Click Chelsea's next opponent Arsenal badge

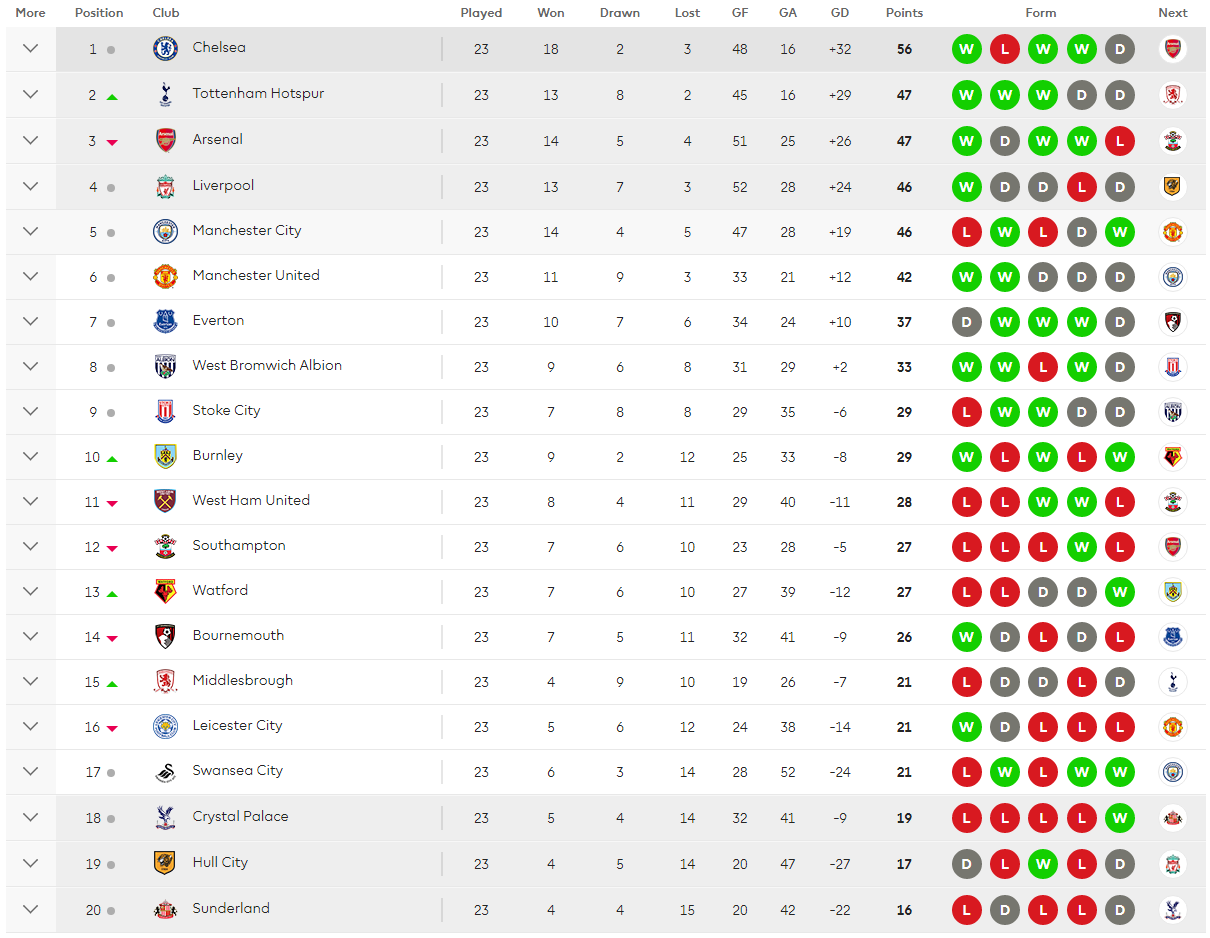(x=1173, y=49)
